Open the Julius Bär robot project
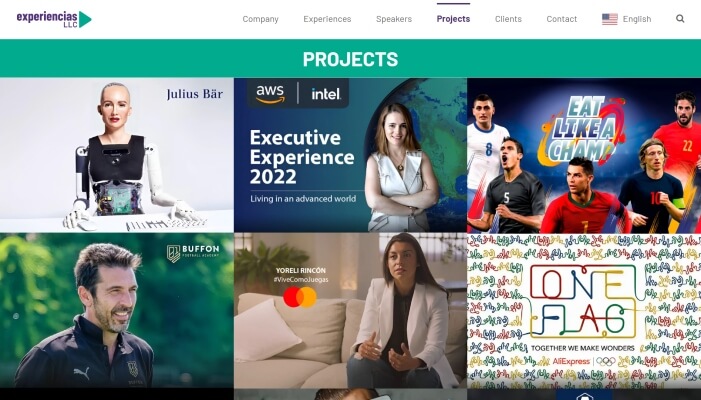This screenshot has width=701, height=400. point(117,155)
